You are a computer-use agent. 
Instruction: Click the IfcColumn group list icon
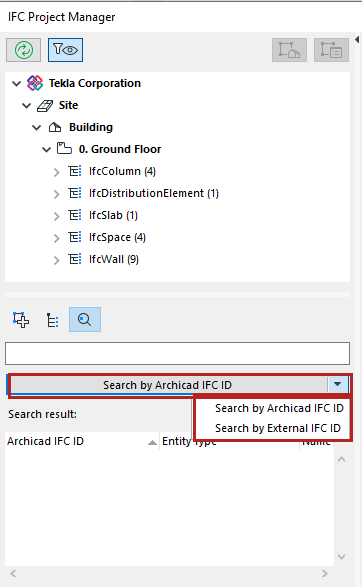pos(75,171)
